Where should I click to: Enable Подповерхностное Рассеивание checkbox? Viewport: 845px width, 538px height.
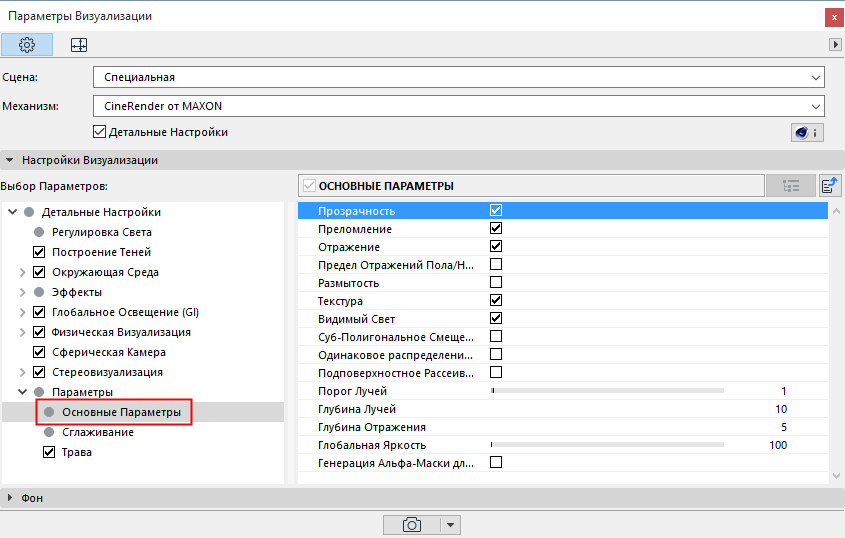pos(496,372)
